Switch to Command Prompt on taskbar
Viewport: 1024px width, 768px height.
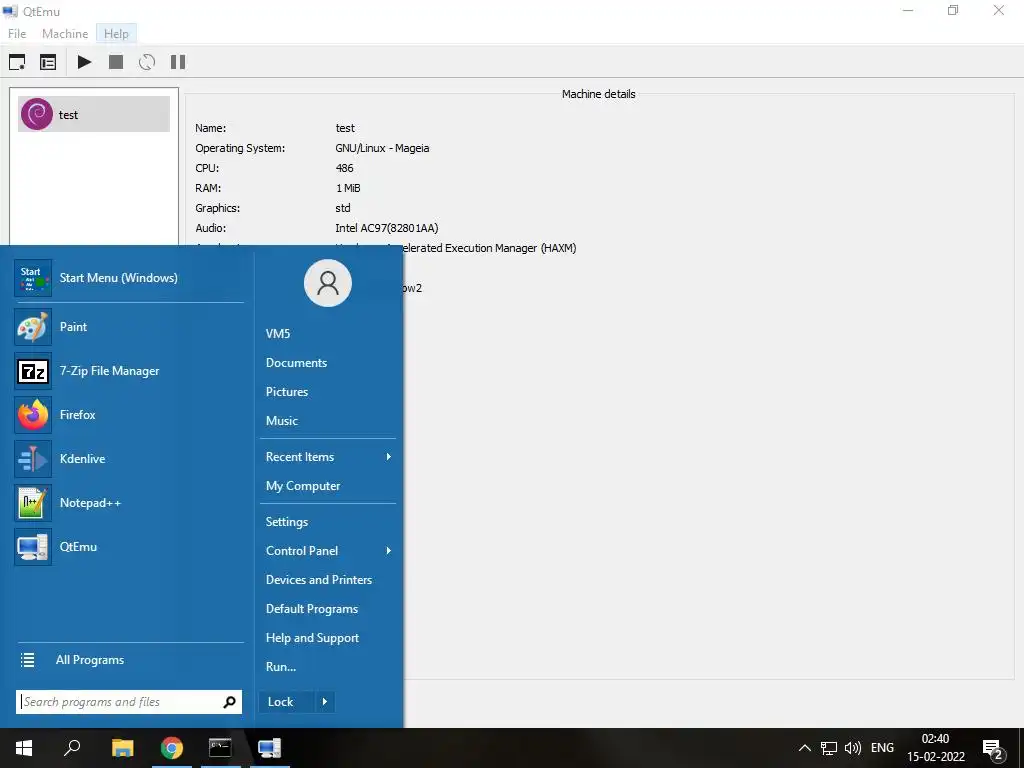[220, 748]
